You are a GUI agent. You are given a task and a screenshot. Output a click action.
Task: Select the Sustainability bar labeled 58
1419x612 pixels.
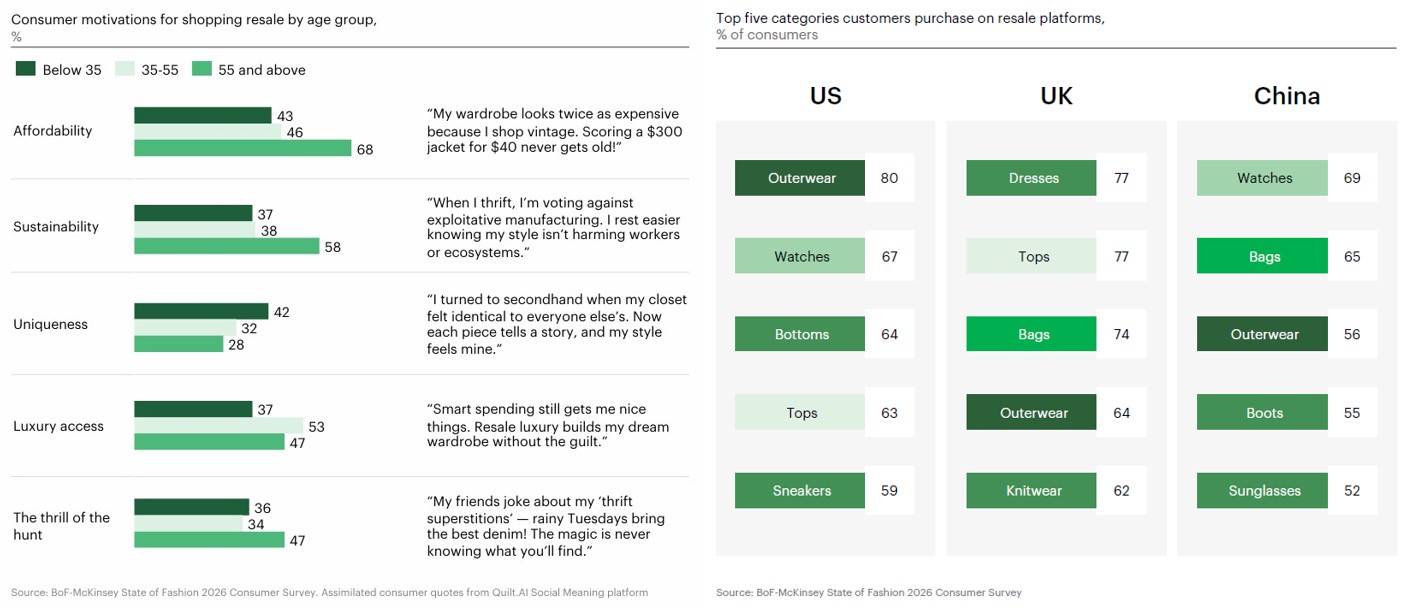pyautogui.click(x=227, y=246)
